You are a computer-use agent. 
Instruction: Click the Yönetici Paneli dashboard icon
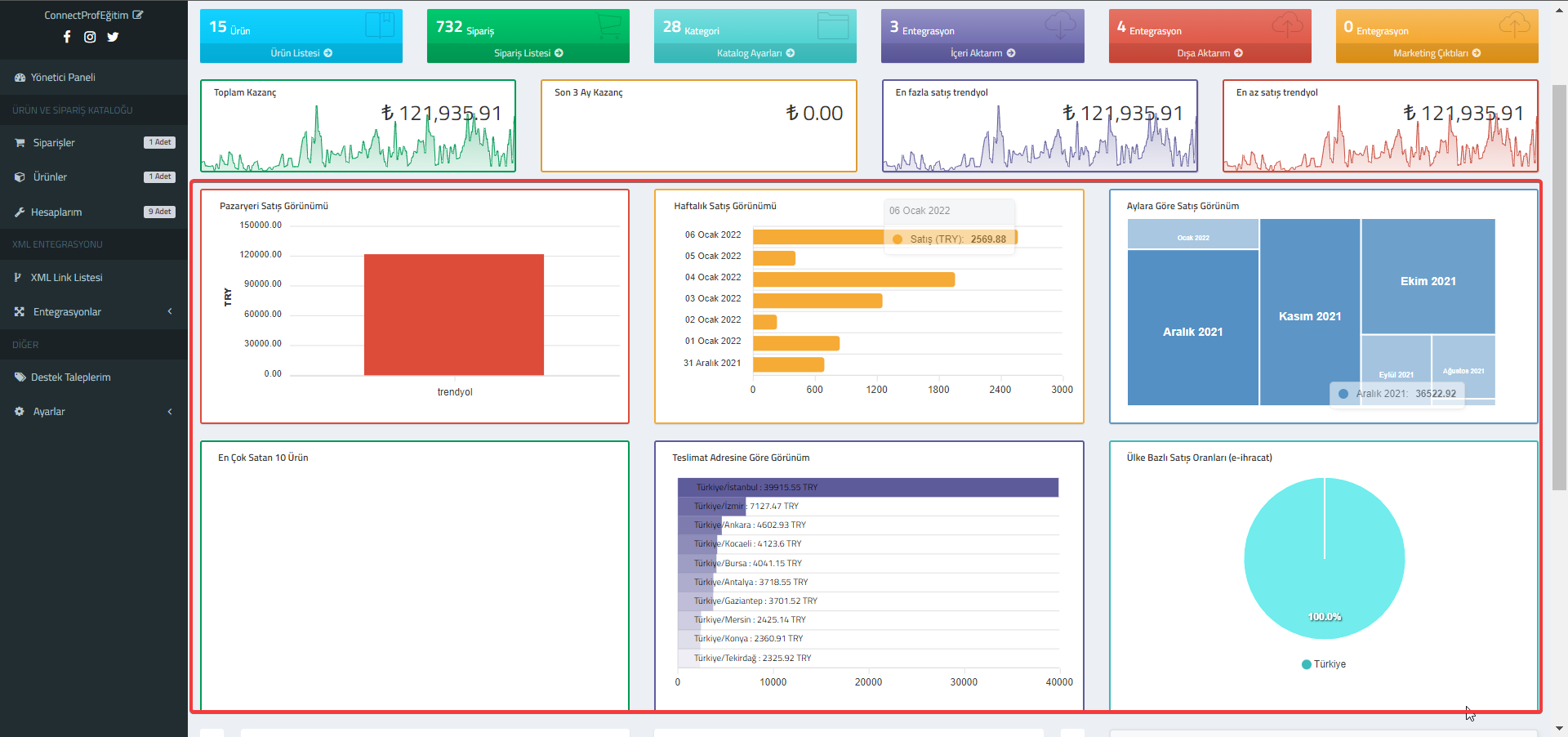coord(20,78)
